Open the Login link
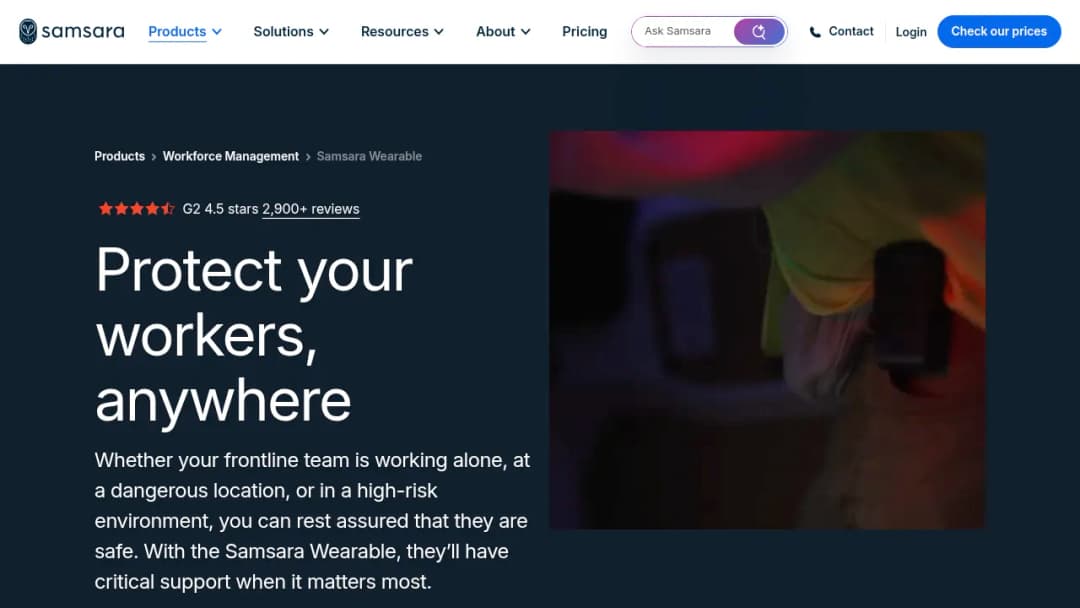 click(x=911, y=32)
